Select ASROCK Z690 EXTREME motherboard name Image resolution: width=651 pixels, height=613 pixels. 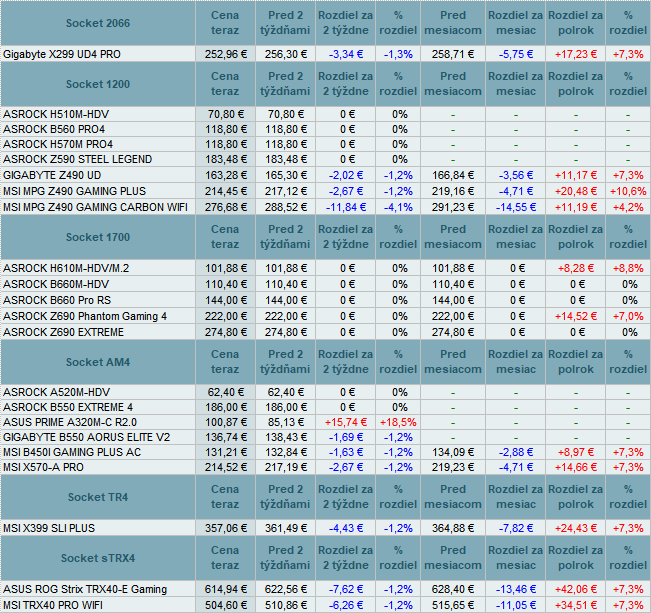coord(64,332)
